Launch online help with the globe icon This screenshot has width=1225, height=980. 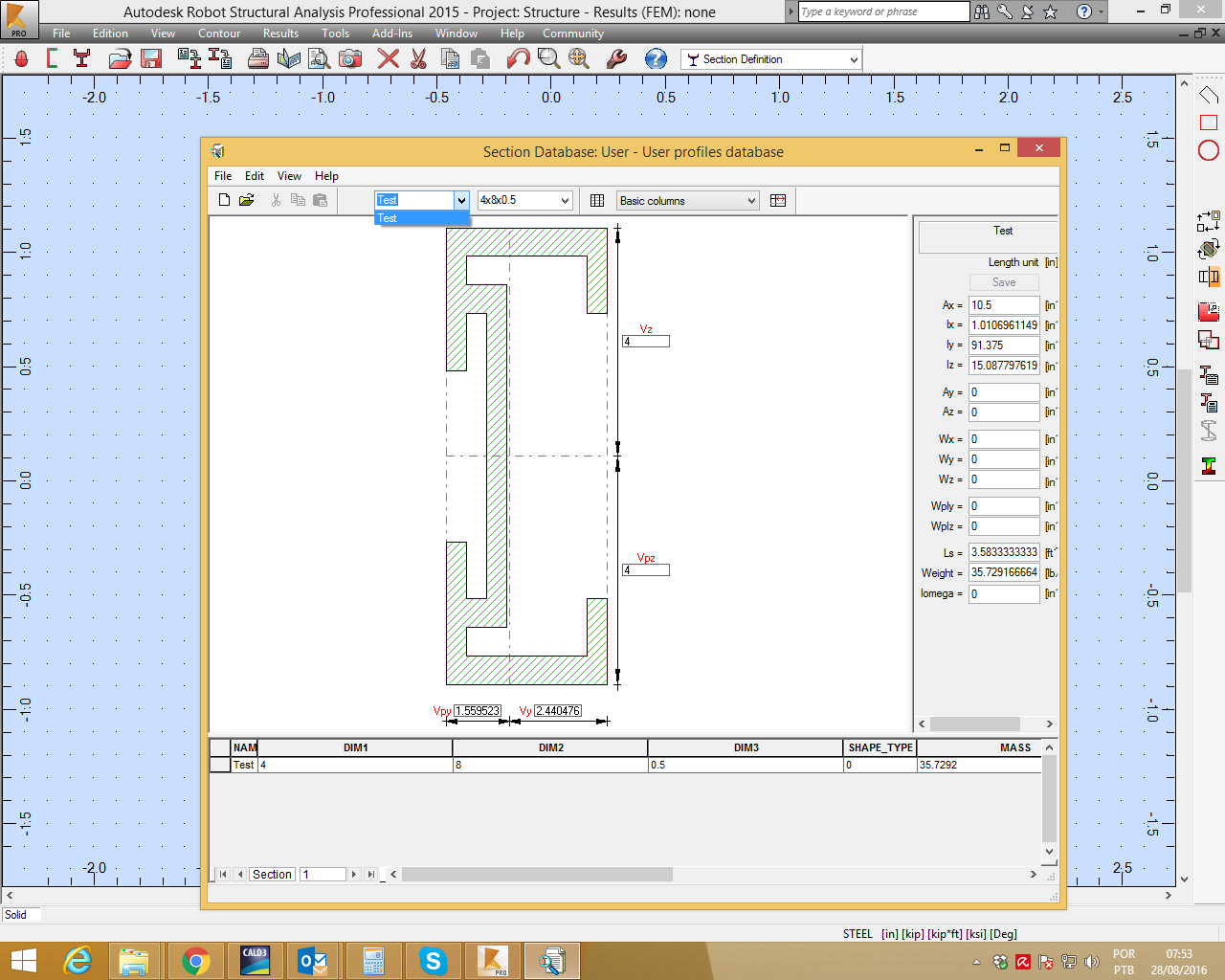point(655,58)
